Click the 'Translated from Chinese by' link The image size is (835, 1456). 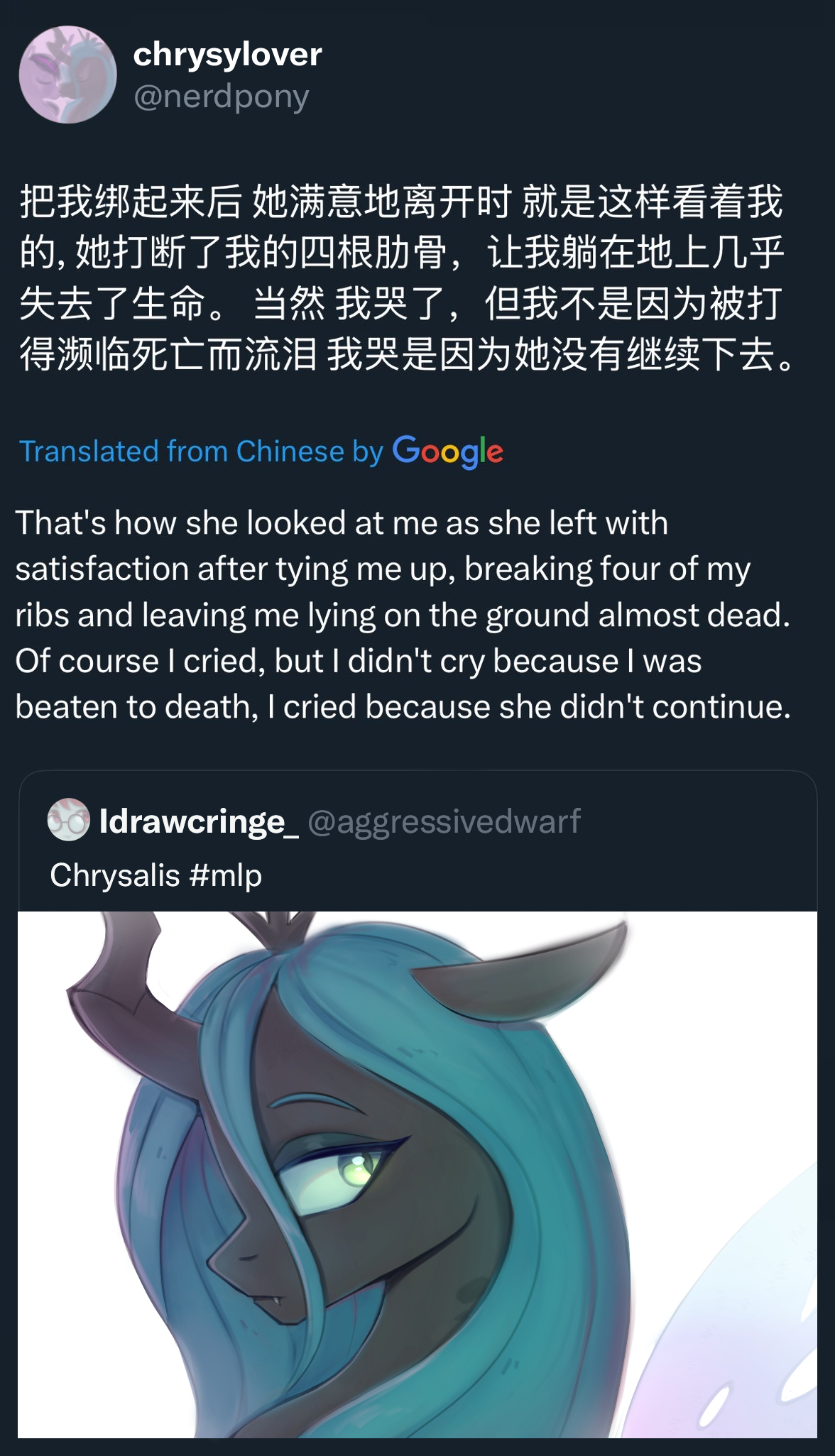point(201,451)
